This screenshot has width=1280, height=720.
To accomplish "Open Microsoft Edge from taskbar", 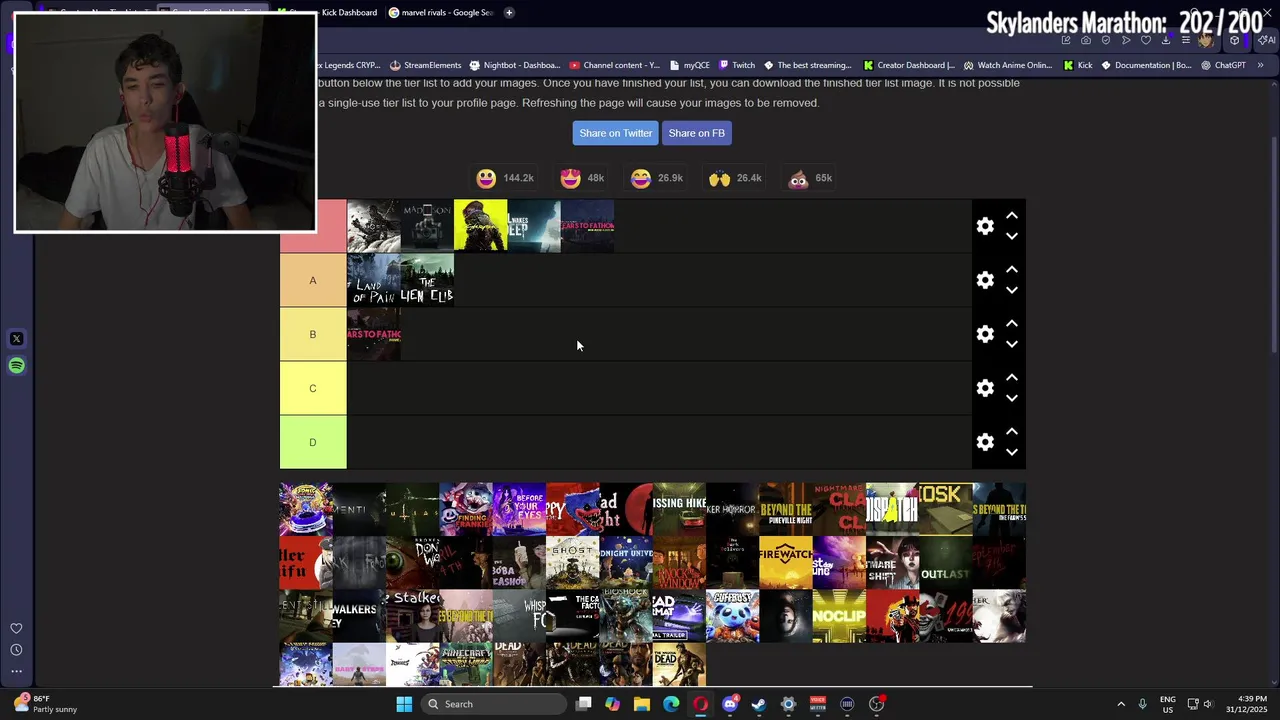I will (671, 704).
